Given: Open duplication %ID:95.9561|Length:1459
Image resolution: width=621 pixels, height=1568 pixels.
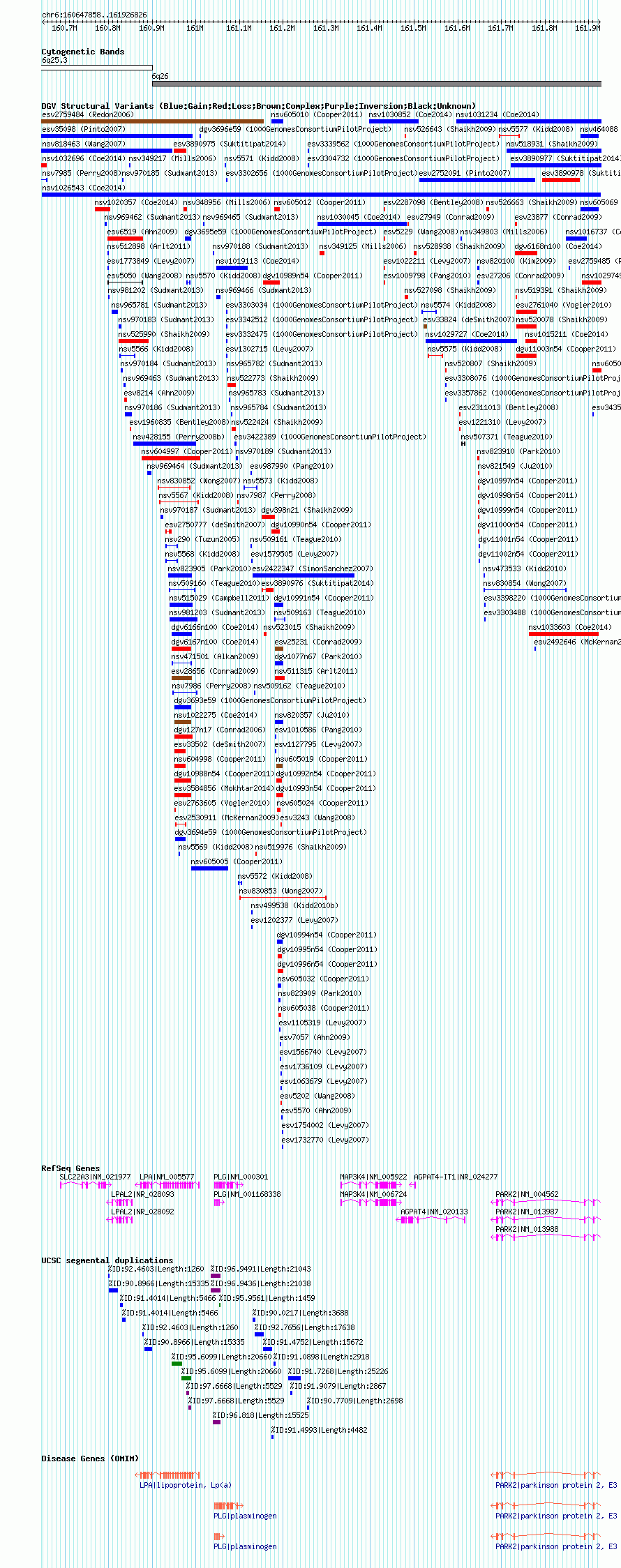Looking at the screenshot, I should [x=267, y=1298].
